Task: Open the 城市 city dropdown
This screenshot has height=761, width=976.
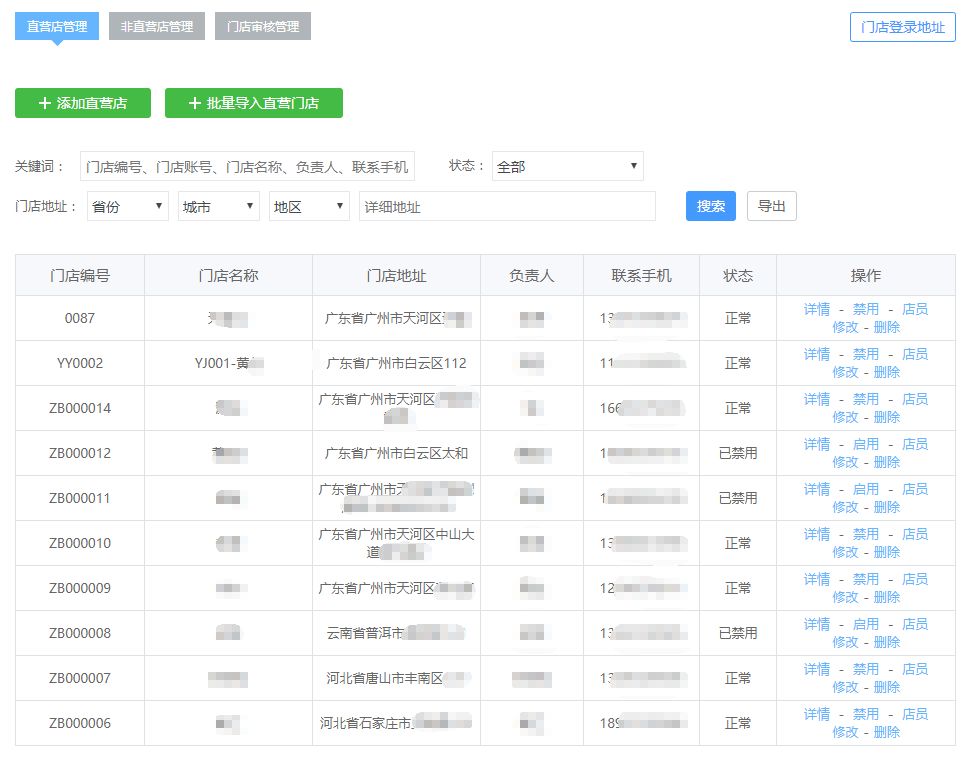Action: [x=218, y=206]
